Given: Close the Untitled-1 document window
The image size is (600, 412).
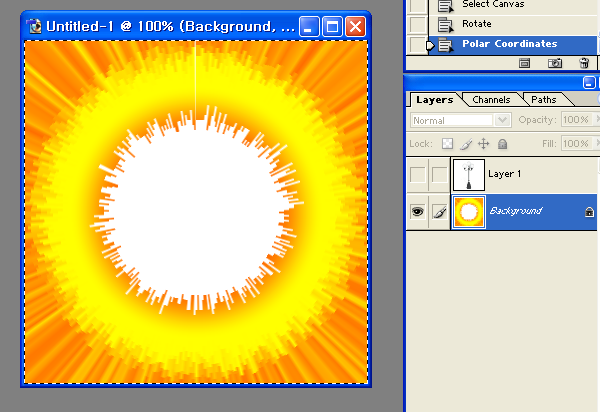Looking at the screenshot, I should 355,26.
